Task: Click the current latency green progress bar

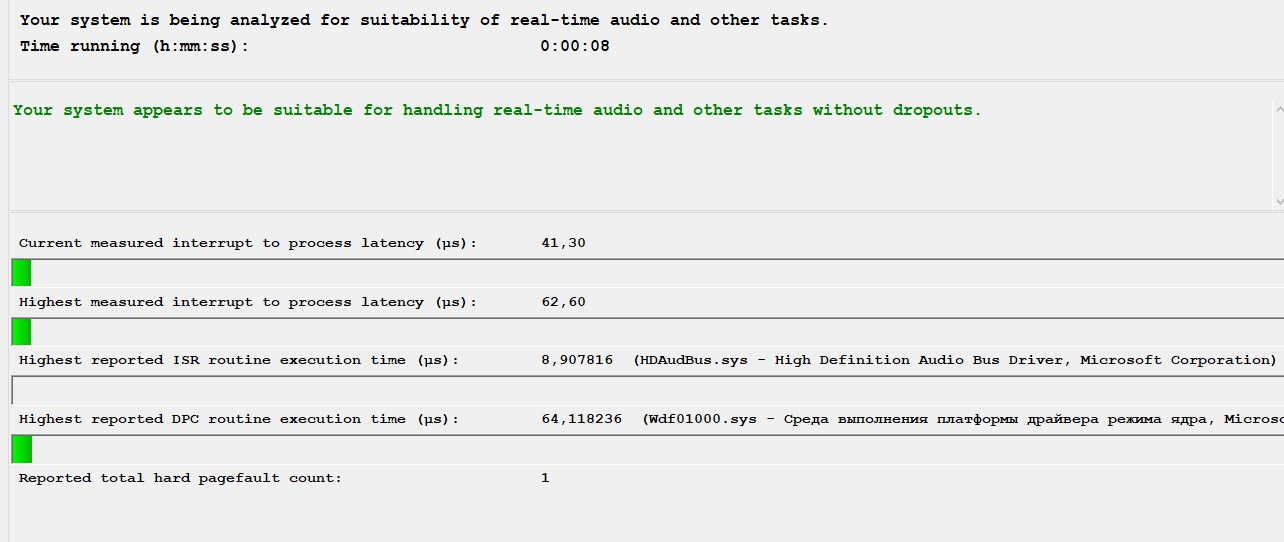Action: click(21, 273)
